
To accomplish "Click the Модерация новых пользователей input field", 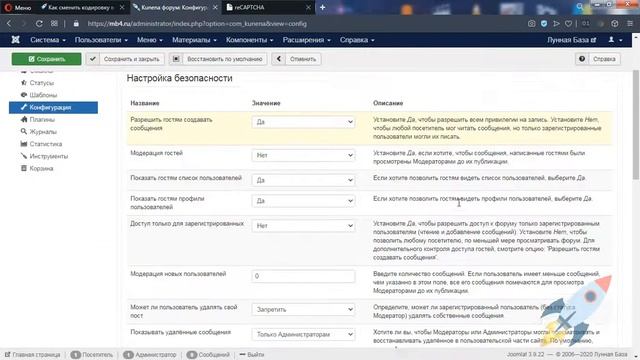I will point(303,276).
